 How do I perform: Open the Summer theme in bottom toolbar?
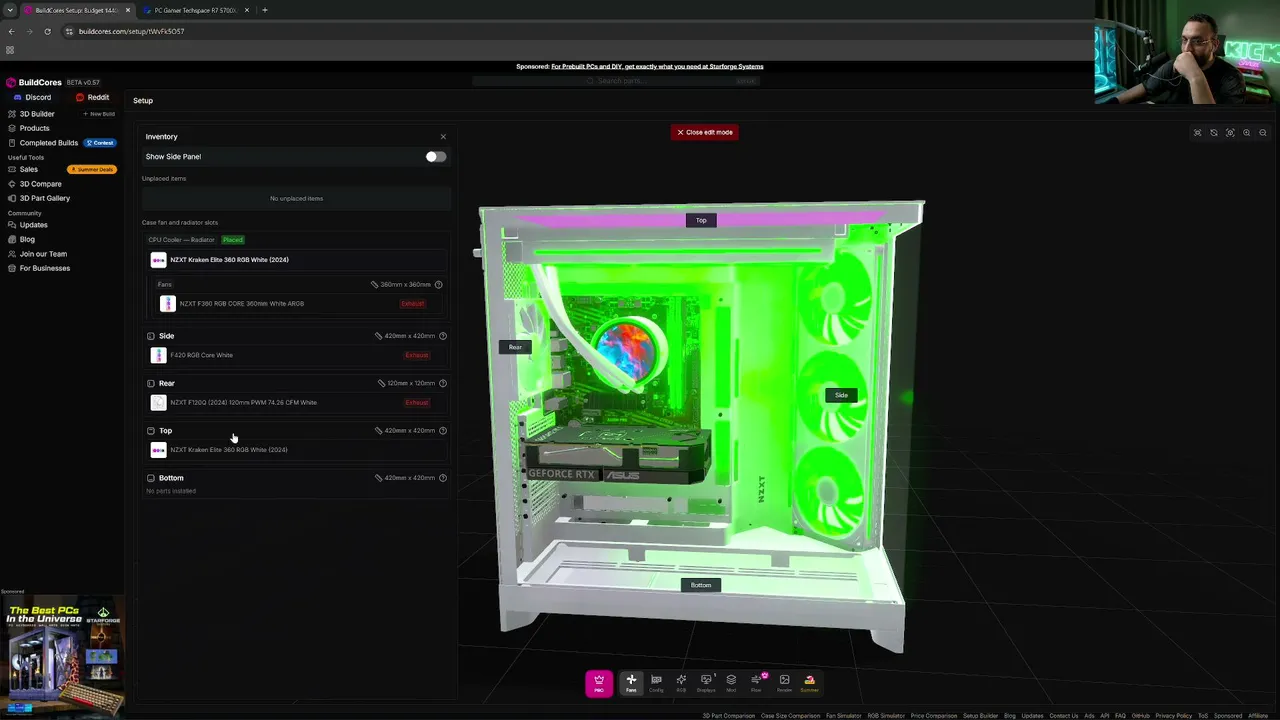click(809, 683)
